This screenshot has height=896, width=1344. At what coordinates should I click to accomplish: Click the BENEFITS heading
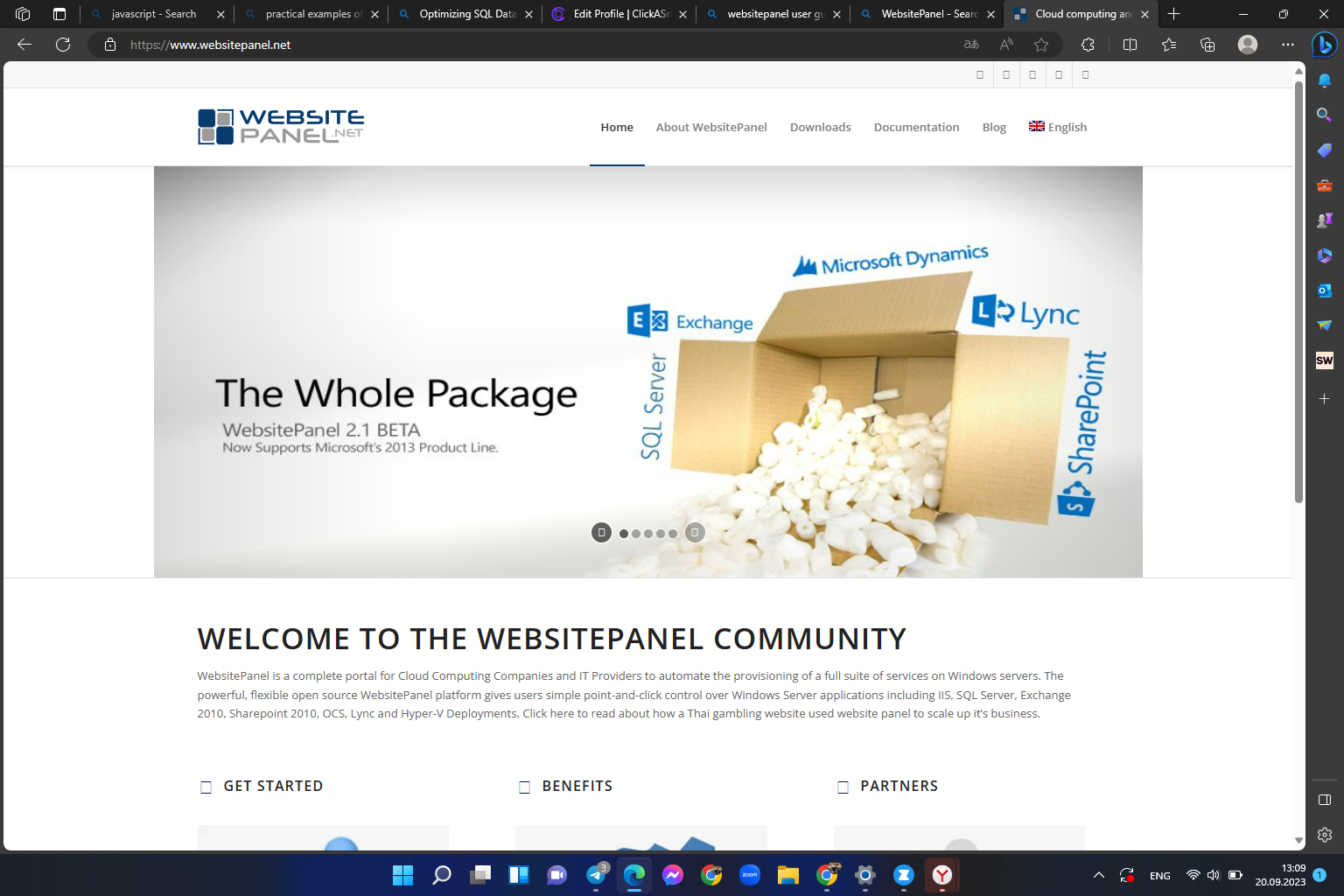(x=577, y=786)
